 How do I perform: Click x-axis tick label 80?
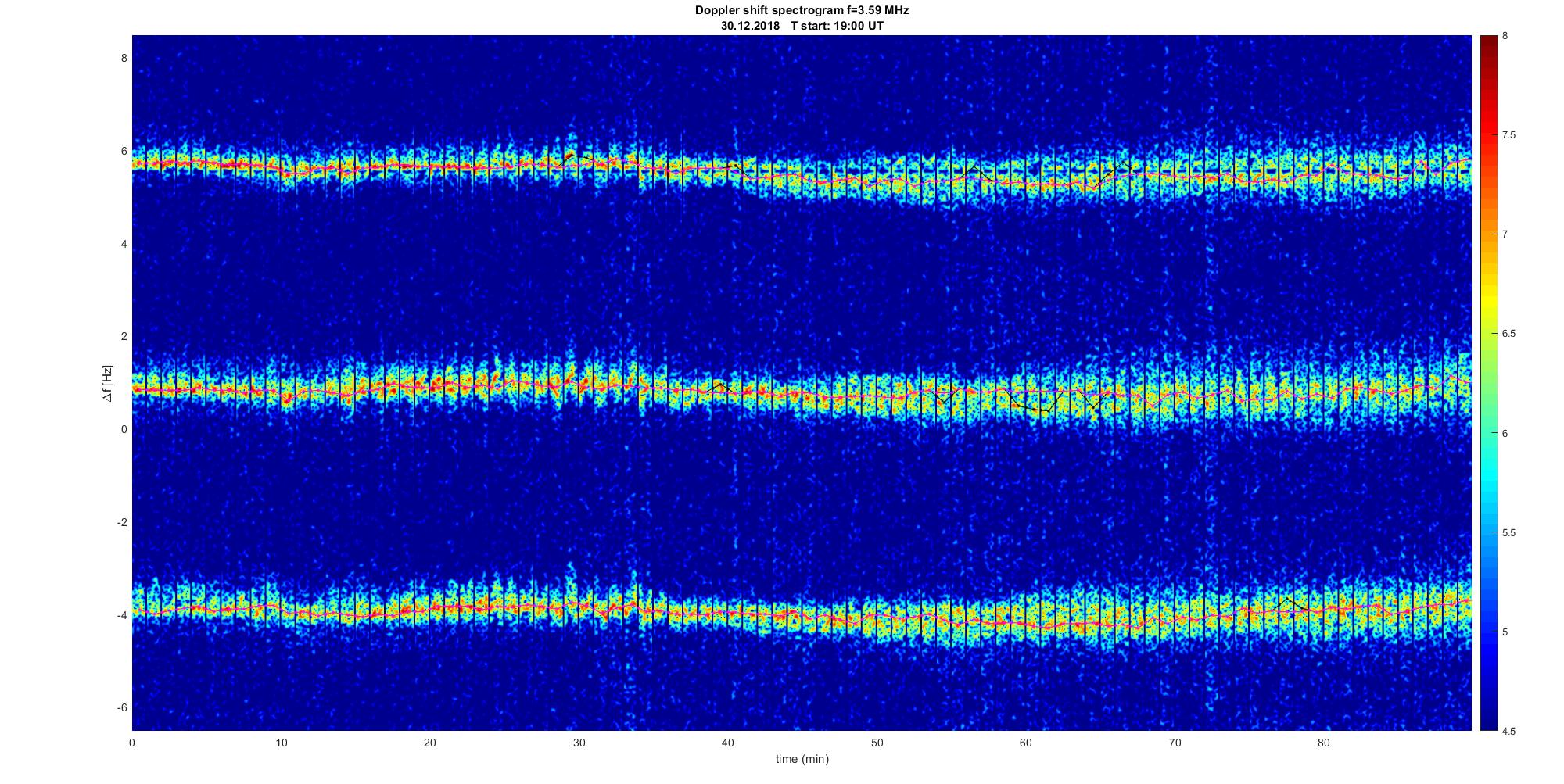[1324, 742]
